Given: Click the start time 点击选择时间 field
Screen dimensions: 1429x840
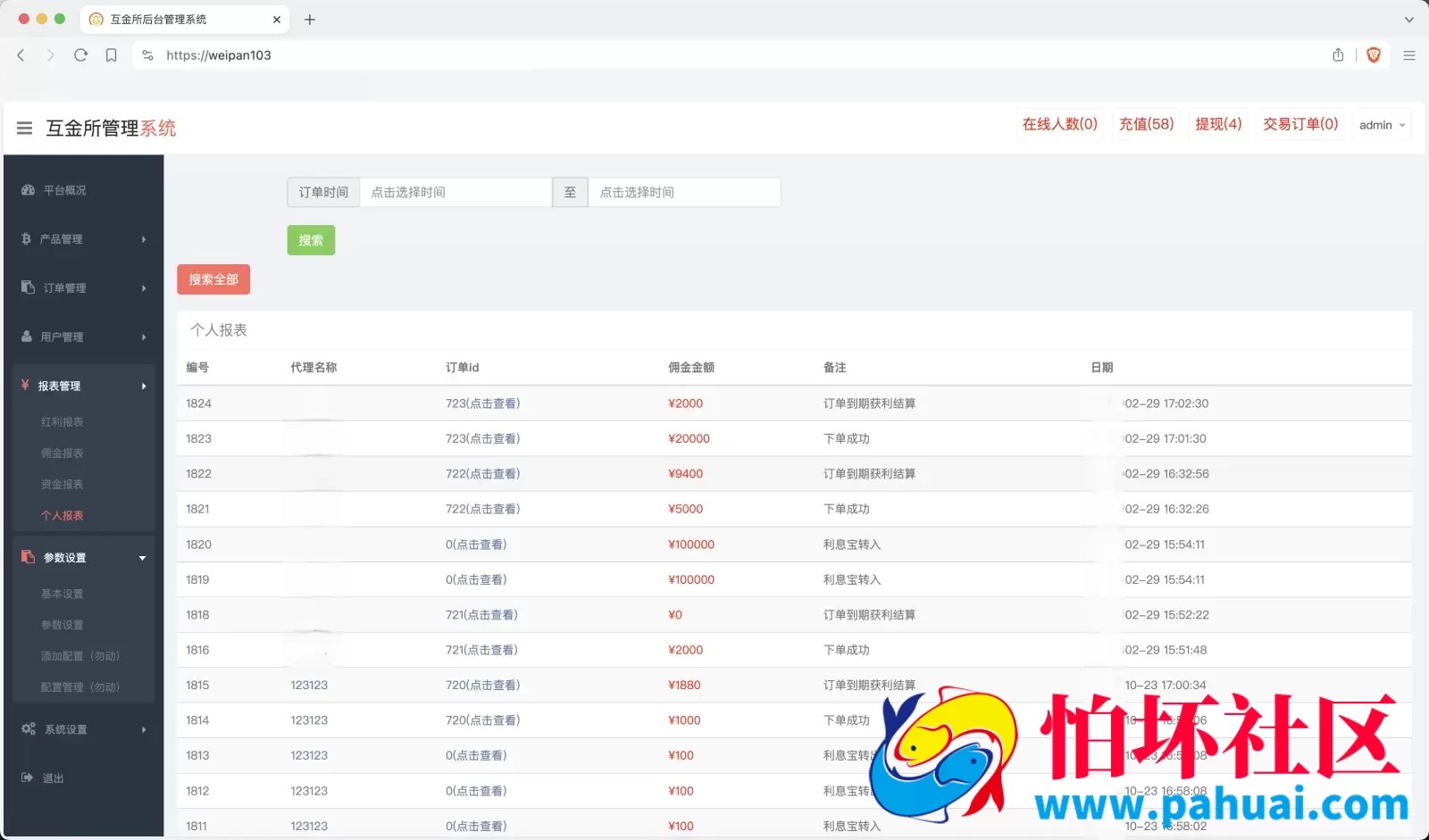Looking at the screenshot, I should (x=455, y=192).
